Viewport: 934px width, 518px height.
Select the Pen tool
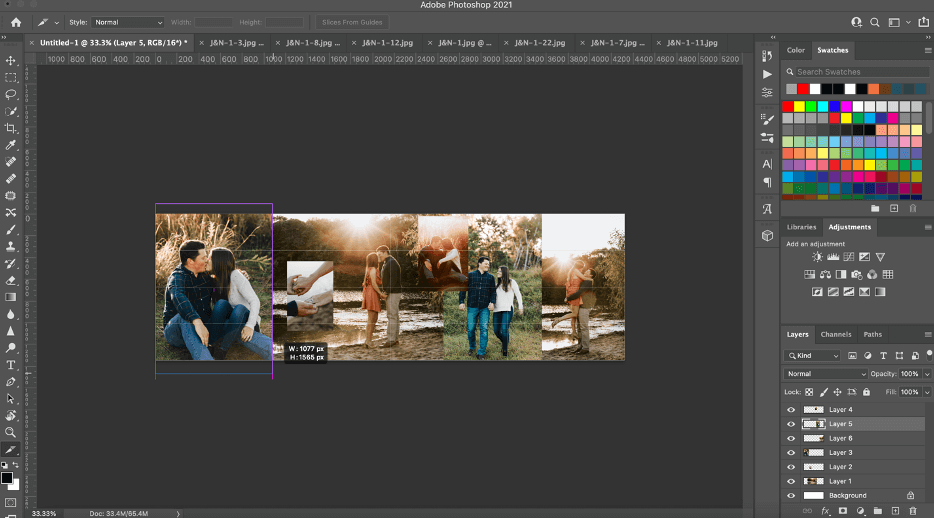click(x=11, y=382)
